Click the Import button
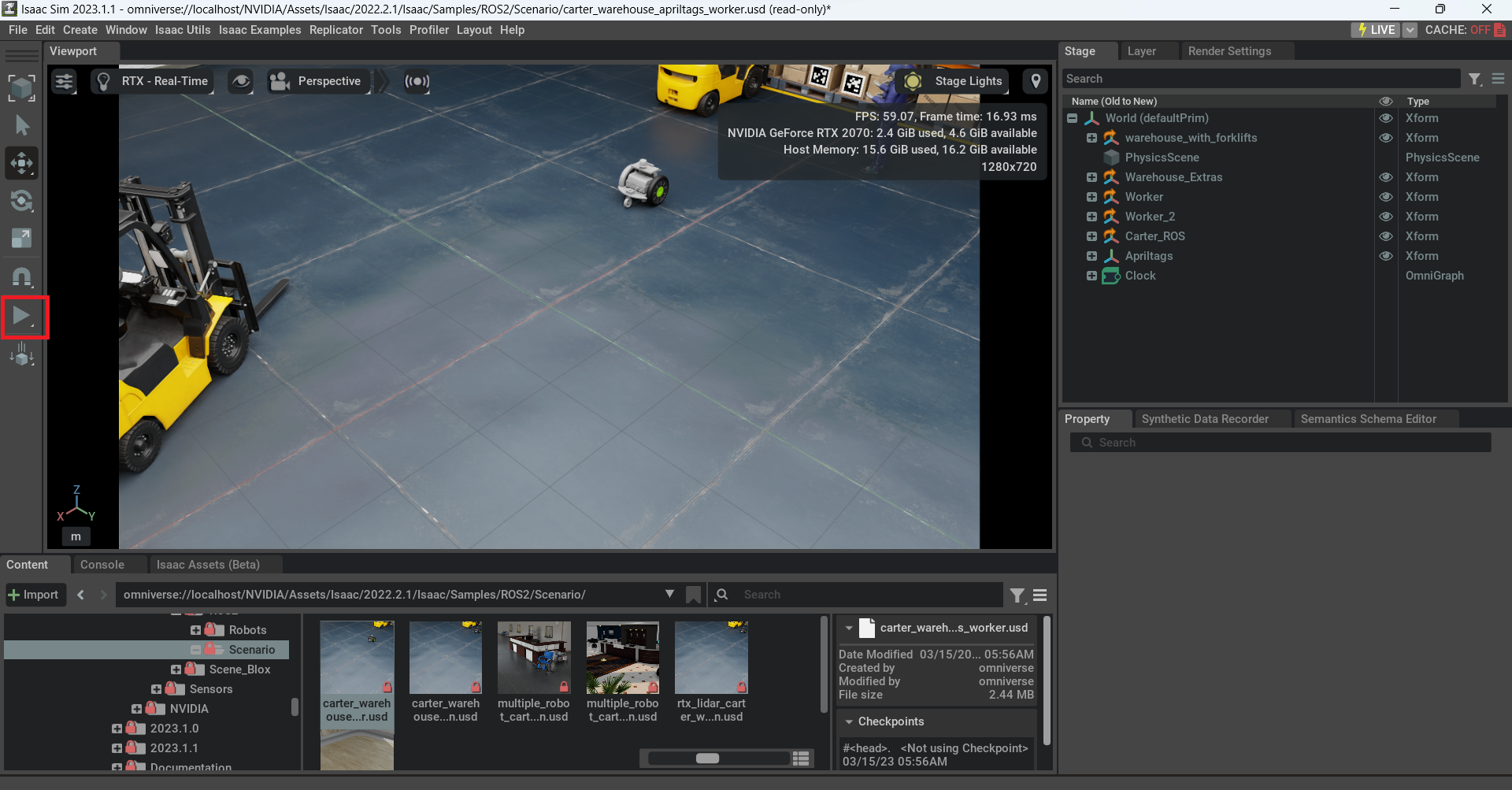The height and width of the screenshot is (790, 1512). 33,595
